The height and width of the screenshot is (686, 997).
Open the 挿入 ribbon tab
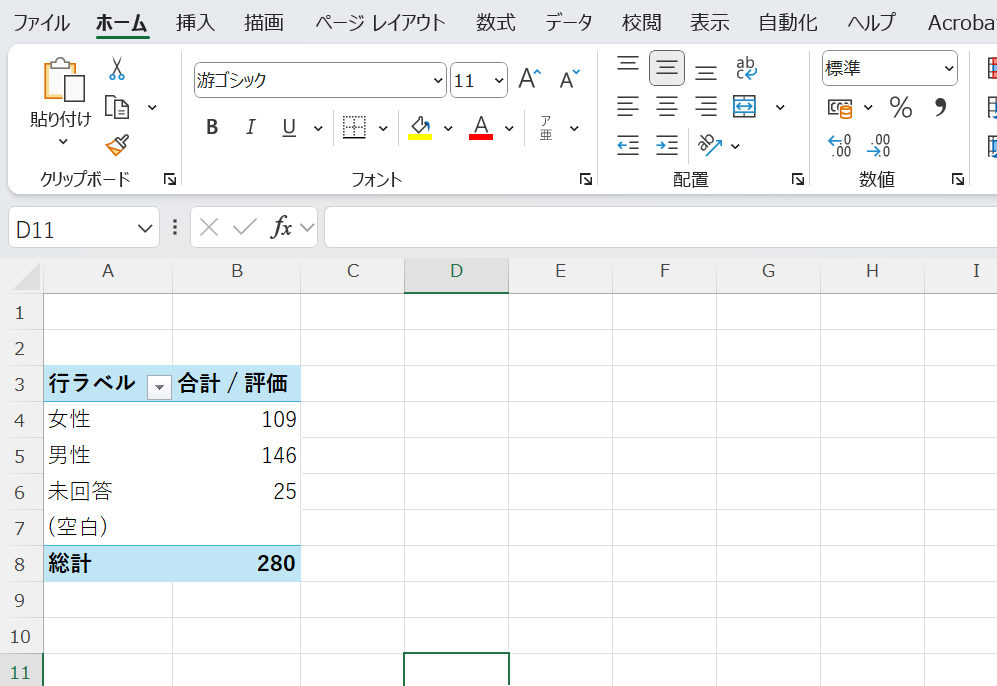(195, 22)
